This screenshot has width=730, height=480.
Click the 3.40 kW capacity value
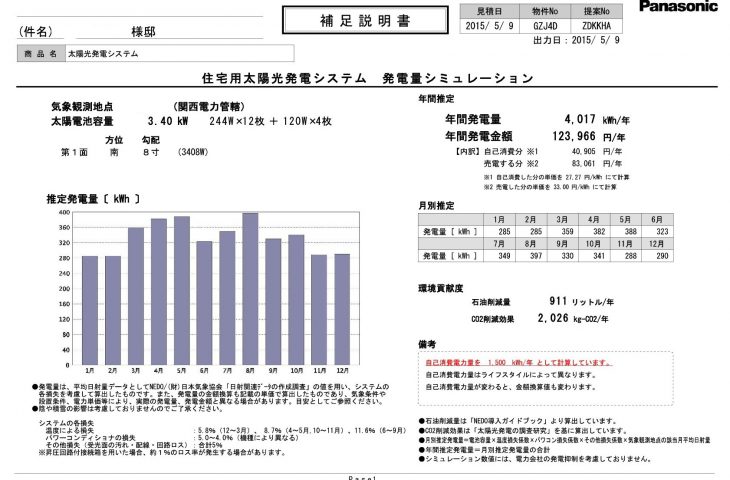(x=168, y=122)
